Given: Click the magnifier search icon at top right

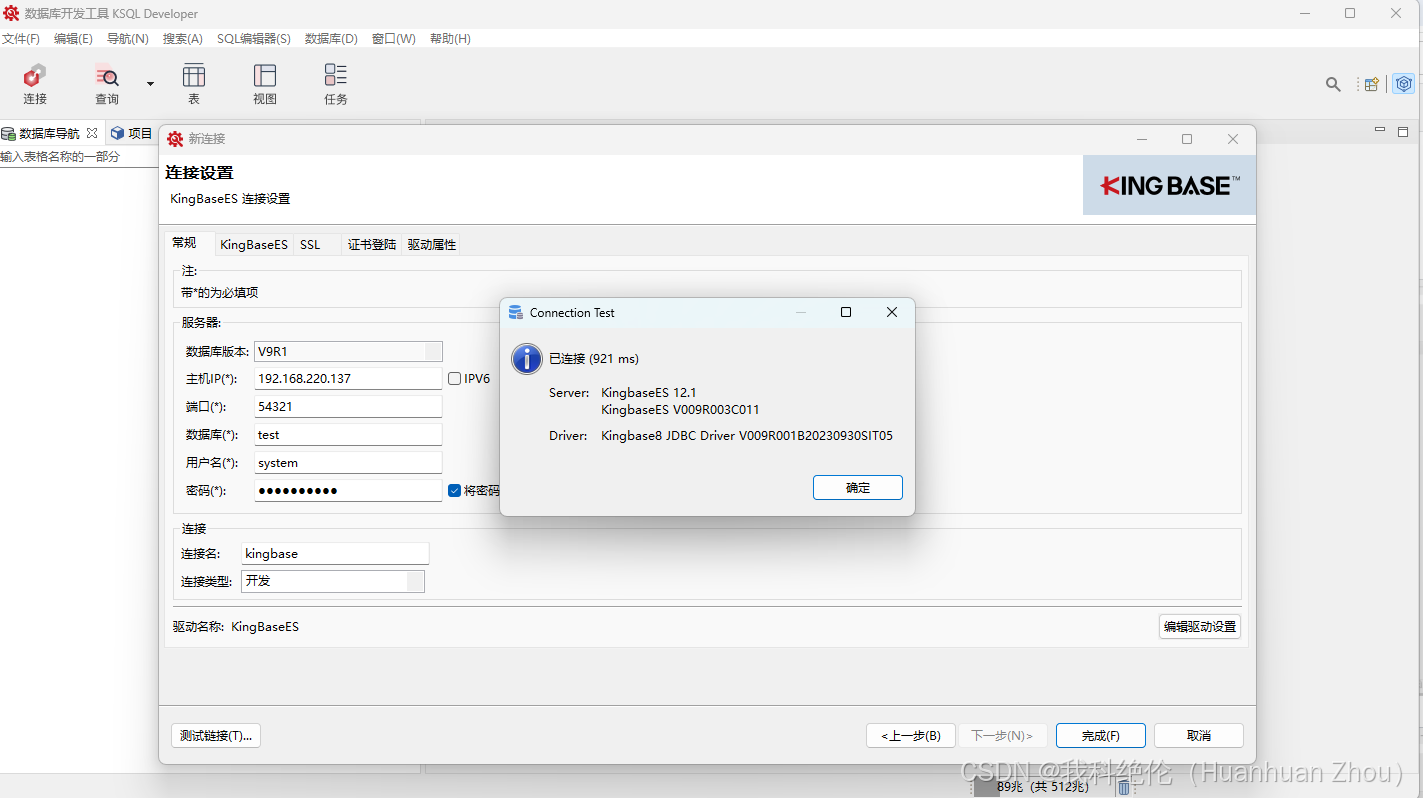Looking at the screenshot, I should 1333,85.
